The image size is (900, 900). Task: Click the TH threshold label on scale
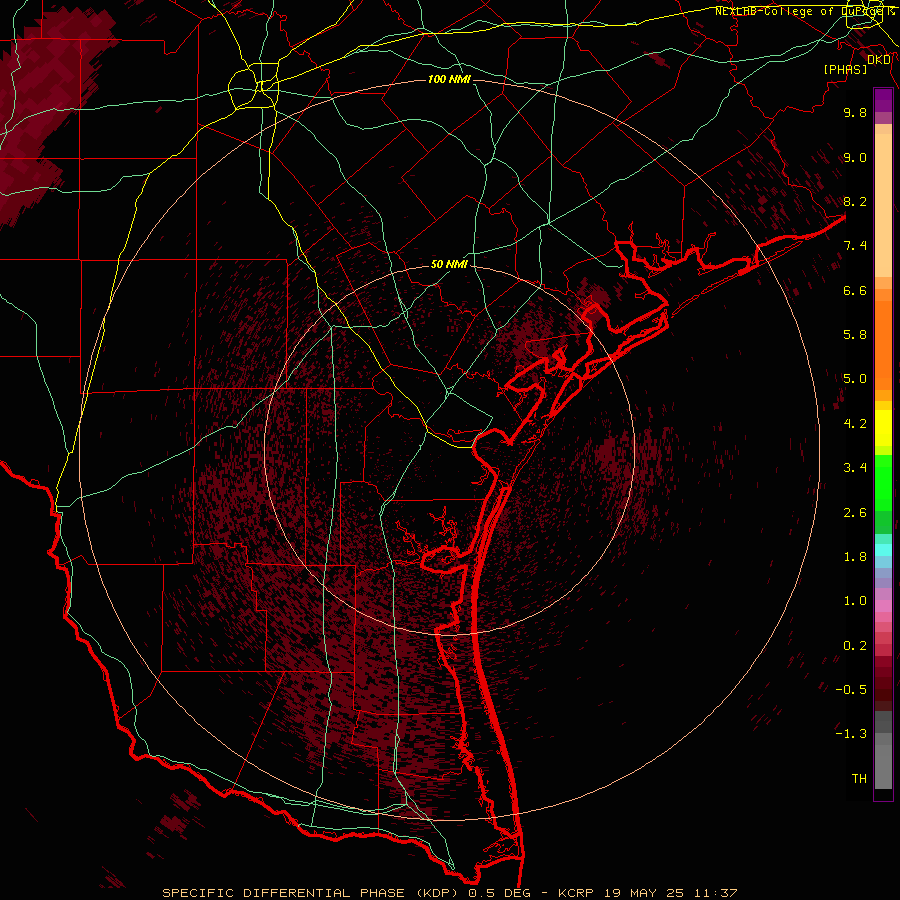(x=859, y=779)
